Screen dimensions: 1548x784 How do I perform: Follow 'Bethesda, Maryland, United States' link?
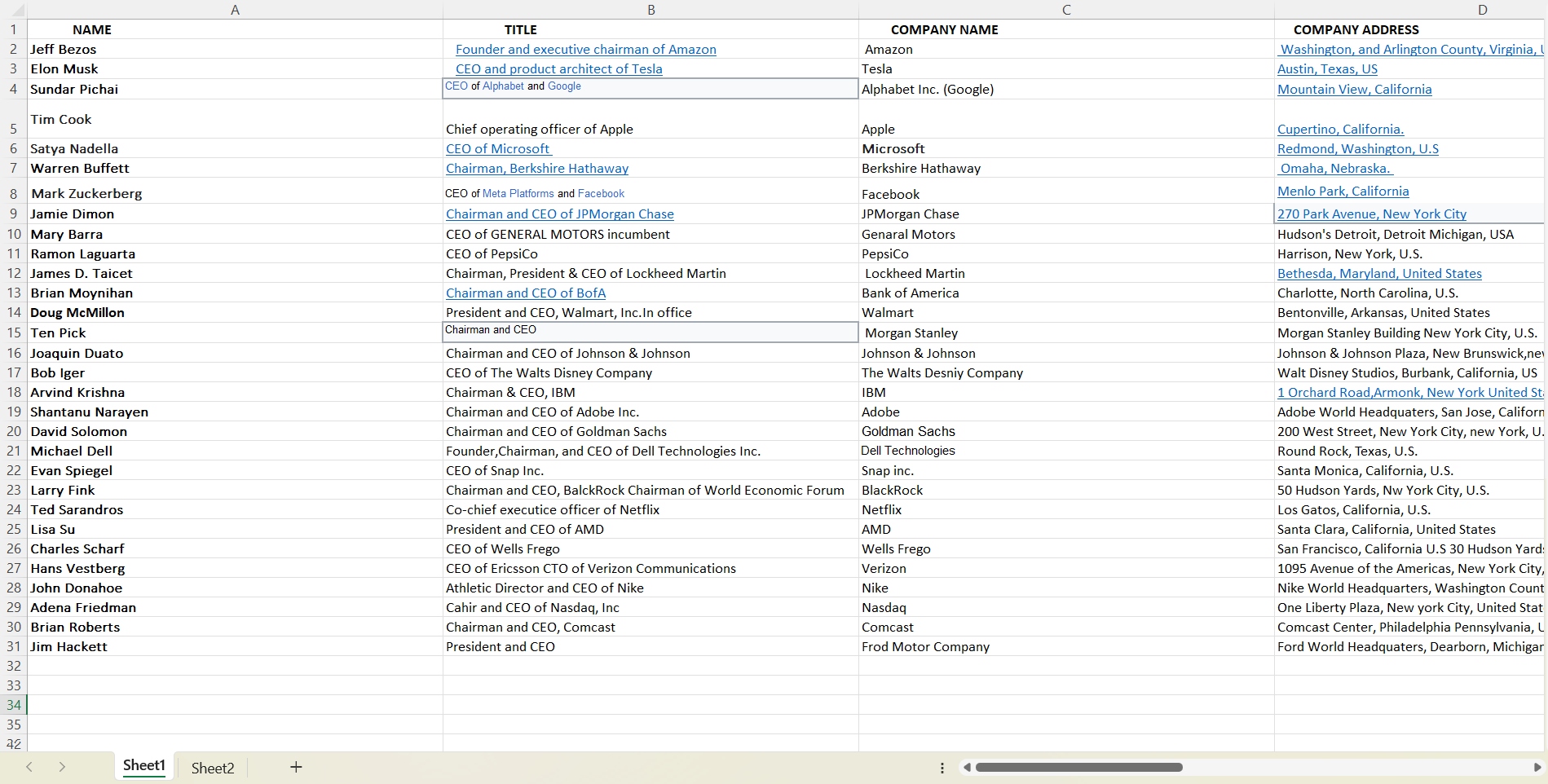(1379, 274)
